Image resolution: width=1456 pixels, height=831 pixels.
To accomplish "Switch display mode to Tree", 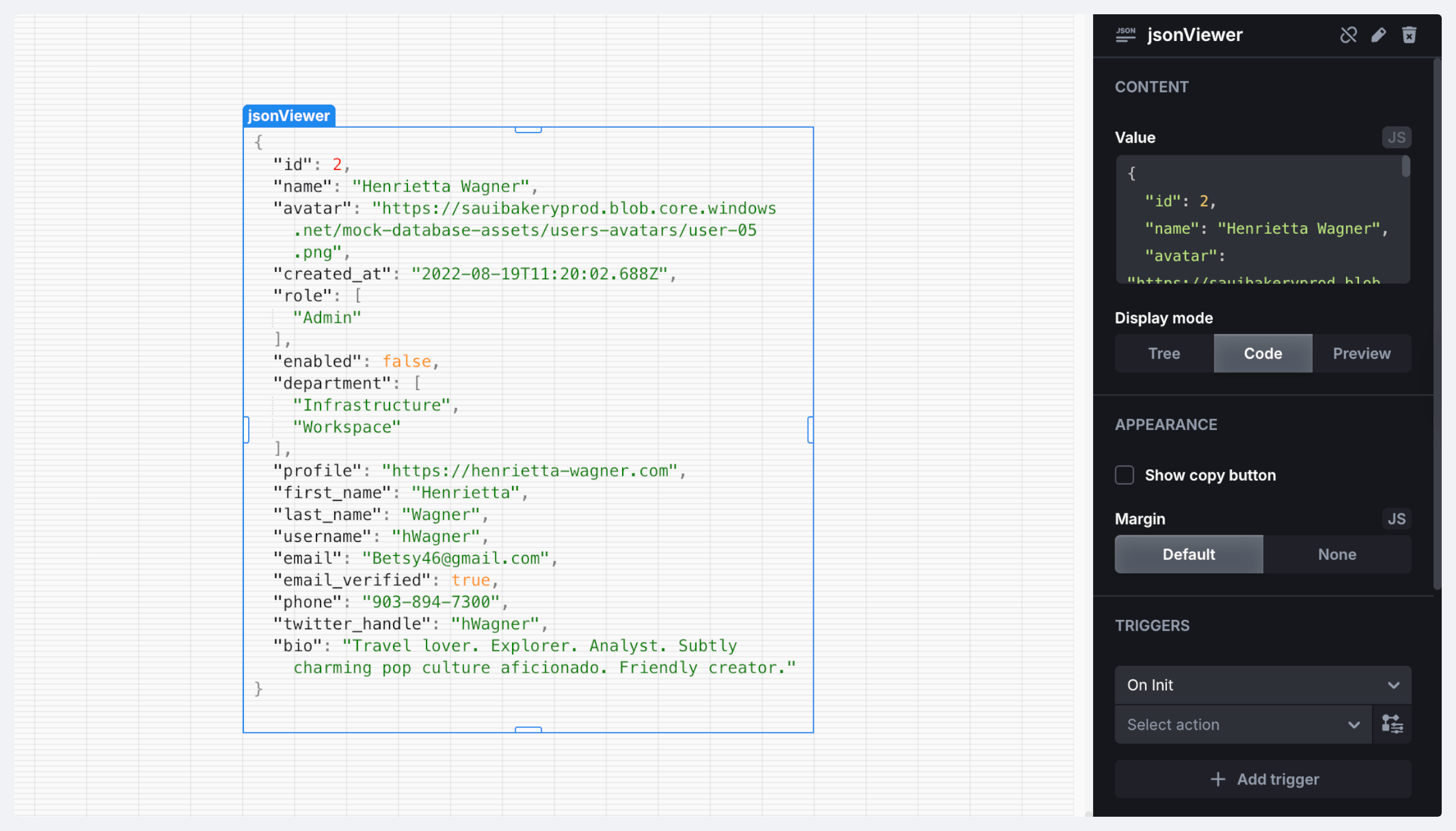I will click(x=1164, y=353).
